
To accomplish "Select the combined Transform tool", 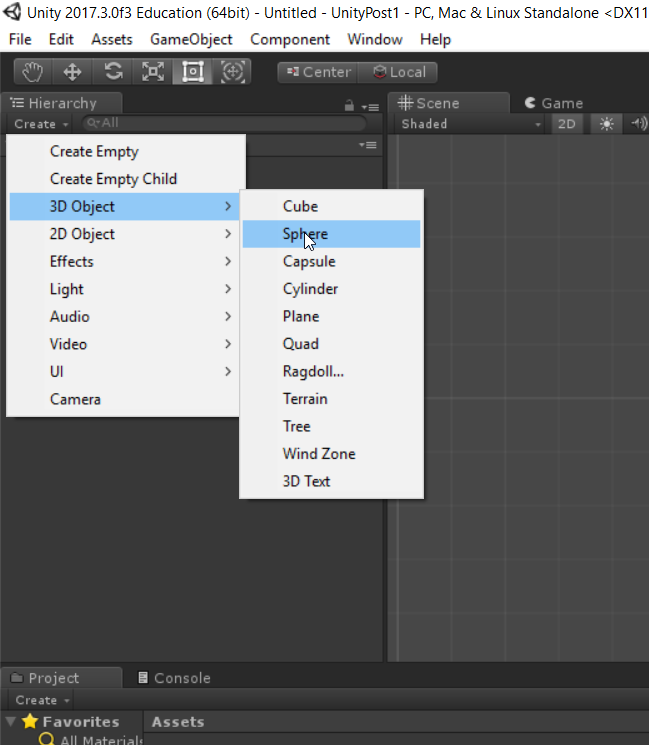I will click(232, 72).
